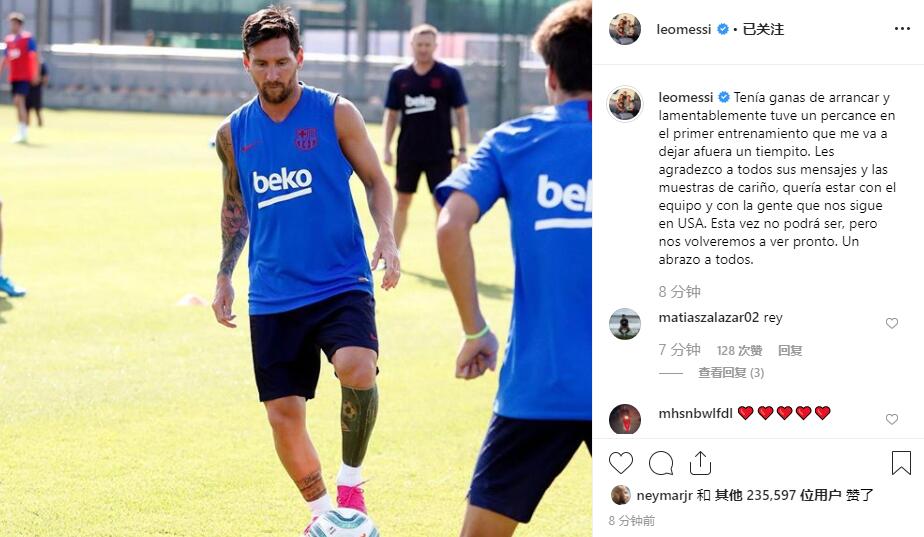Open neymarjr profile link
This screenshot has width=924, height=537.
pyautogui.click(x=664, y=495)
